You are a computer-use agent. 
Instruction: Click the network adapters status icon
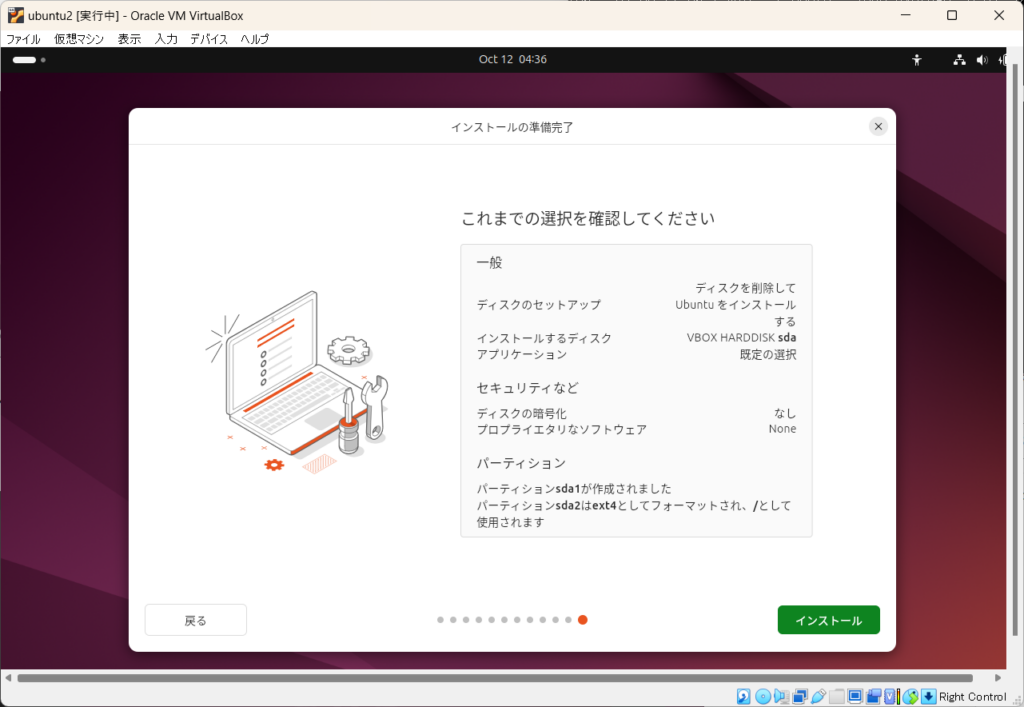pyautogui.click(x=800, y=697)
